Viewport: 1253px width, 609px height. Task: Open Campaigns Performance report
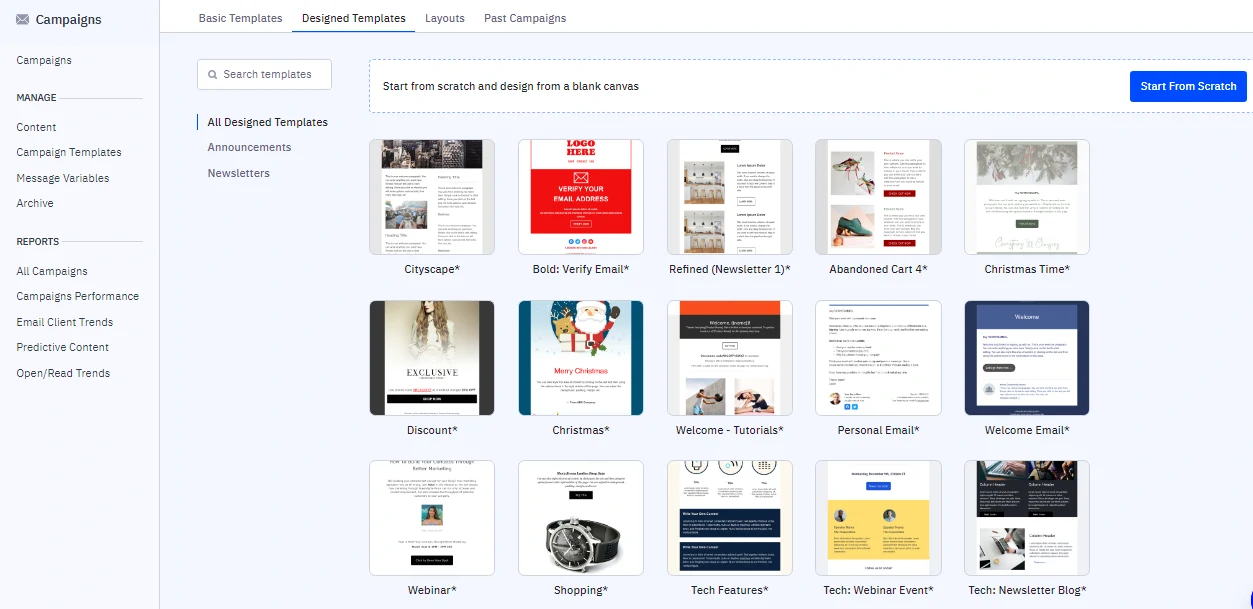[78, 296]
